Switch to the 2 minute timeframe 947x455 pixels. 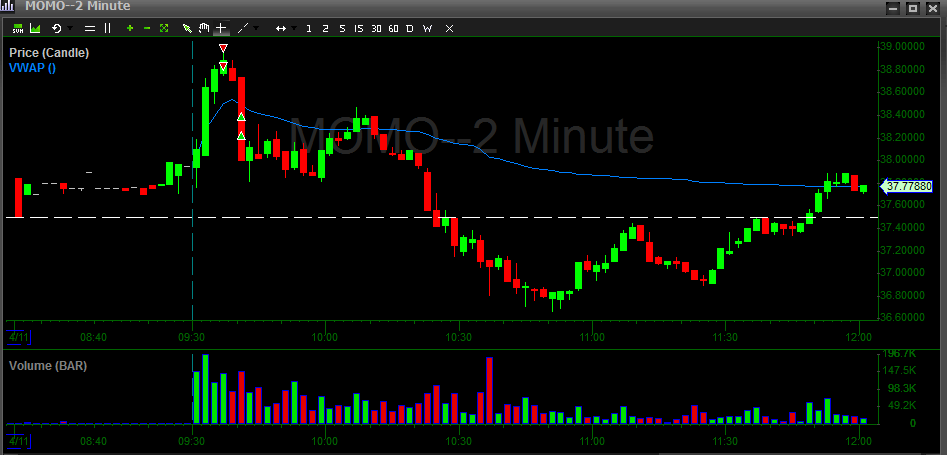click(326, 28)
